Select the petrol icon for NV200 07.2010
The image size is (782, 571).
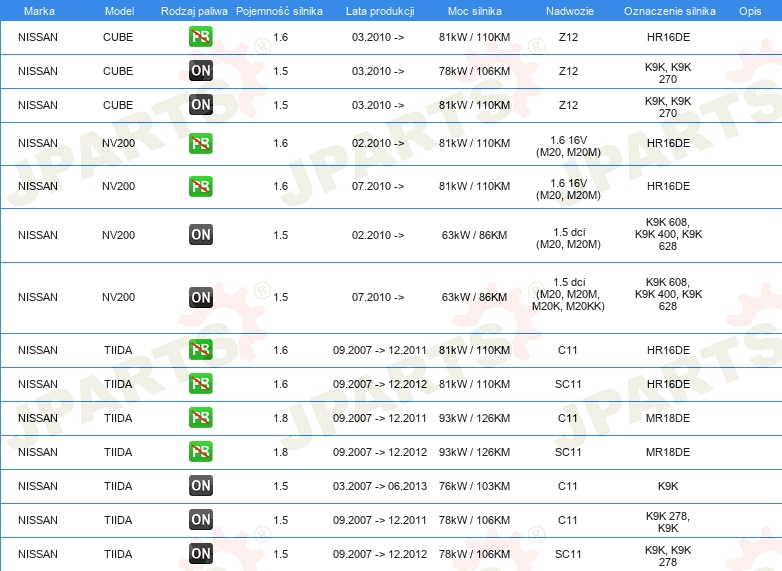(x=200, y=186)
